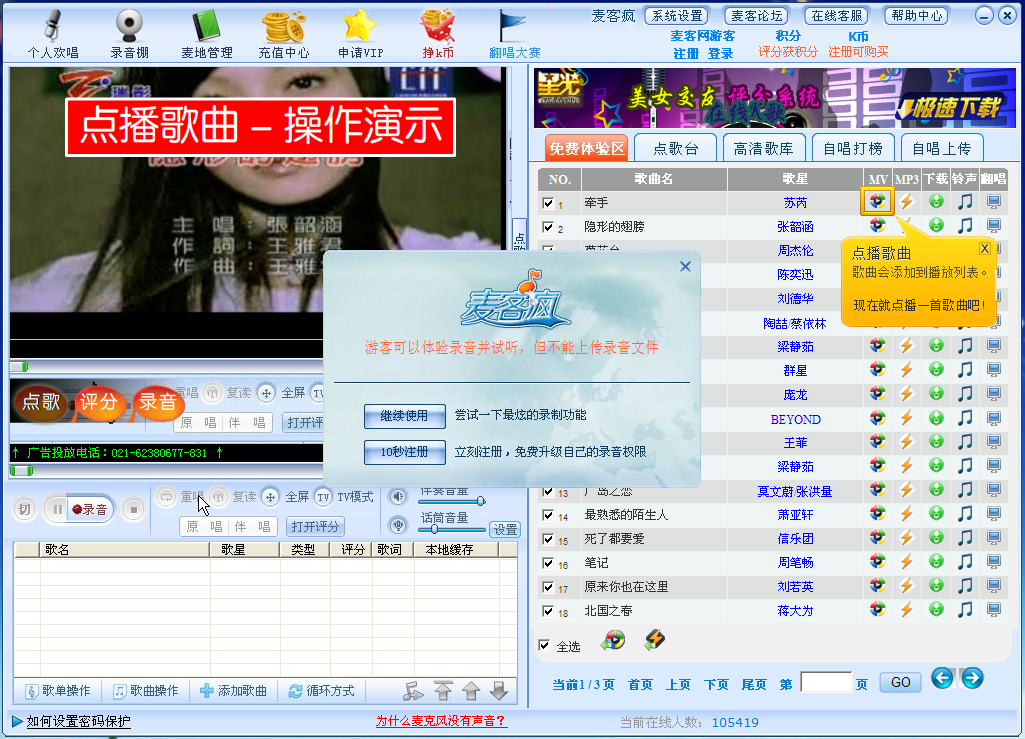
Task: Click 10秒注册 button in dialog
Action: coord(405,452)
